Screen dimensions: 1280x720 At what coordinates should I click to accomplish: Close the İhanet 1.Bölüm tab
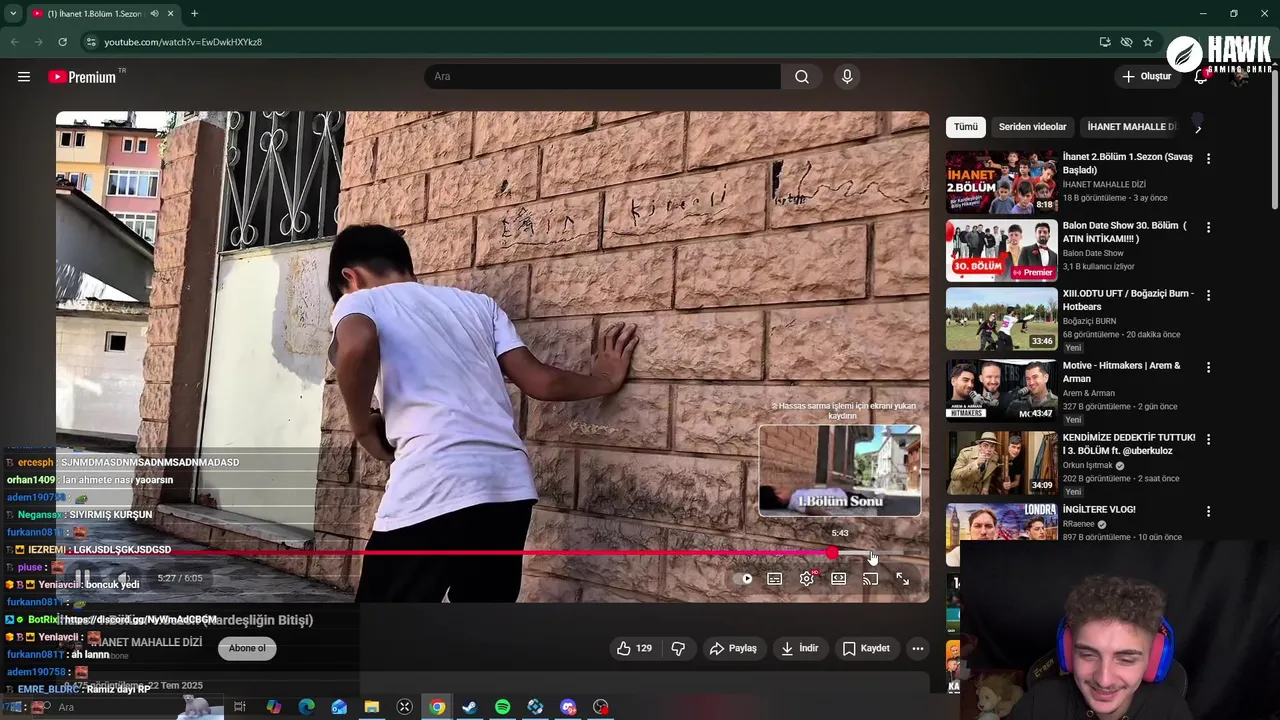coord(171,14)
